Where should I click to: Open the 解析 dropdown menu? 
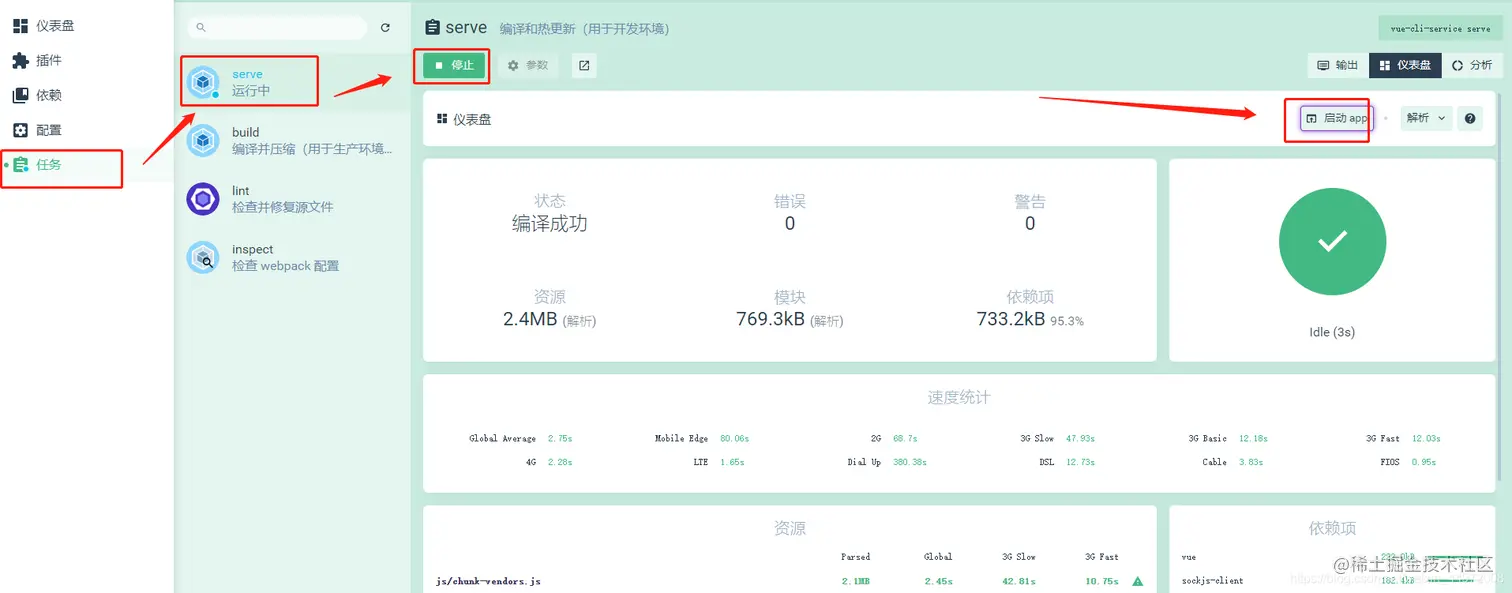pos(1426,118)
